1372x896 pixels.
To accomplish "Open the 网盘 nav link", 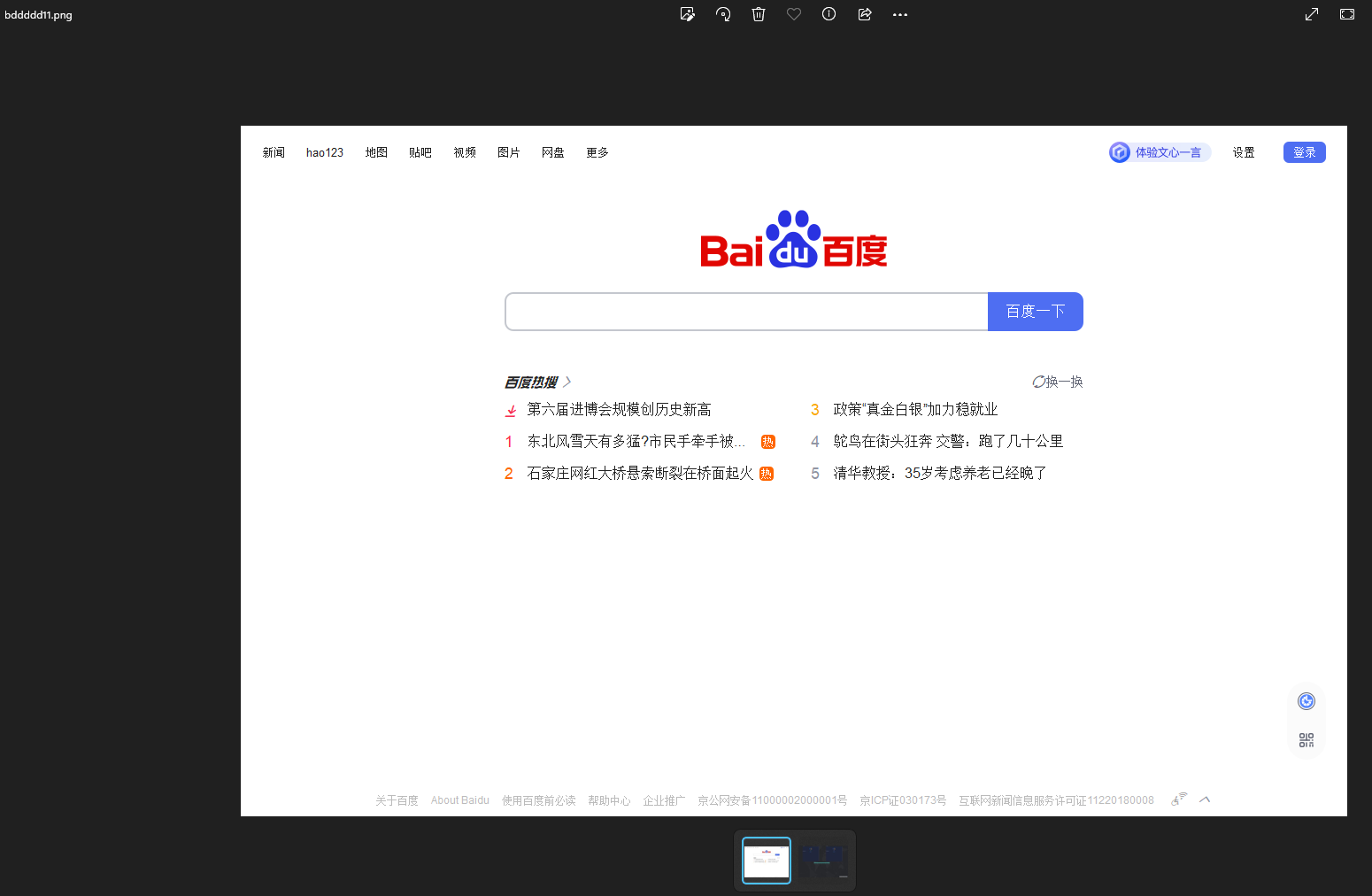I will 553,152.
